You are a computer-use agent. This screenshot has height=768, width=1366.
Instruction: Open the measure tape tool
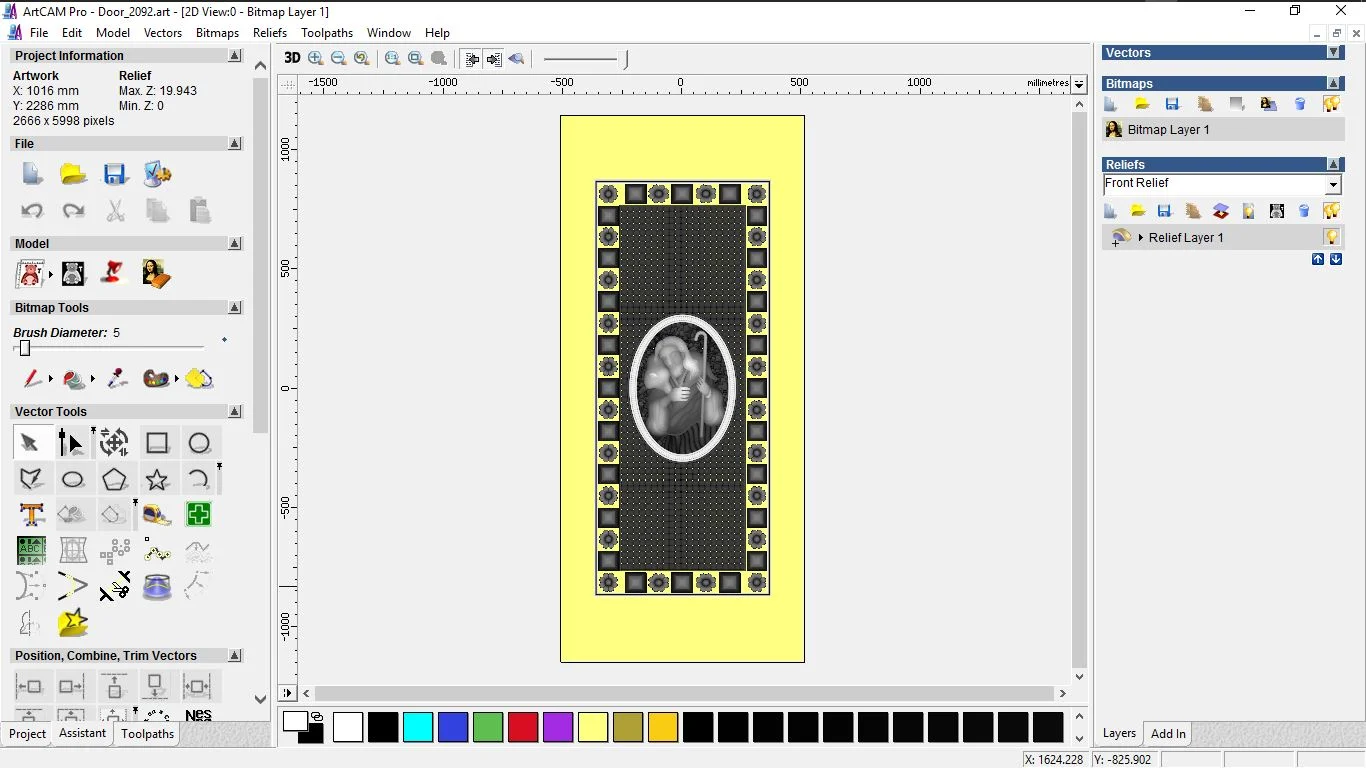tap(157, 515)
